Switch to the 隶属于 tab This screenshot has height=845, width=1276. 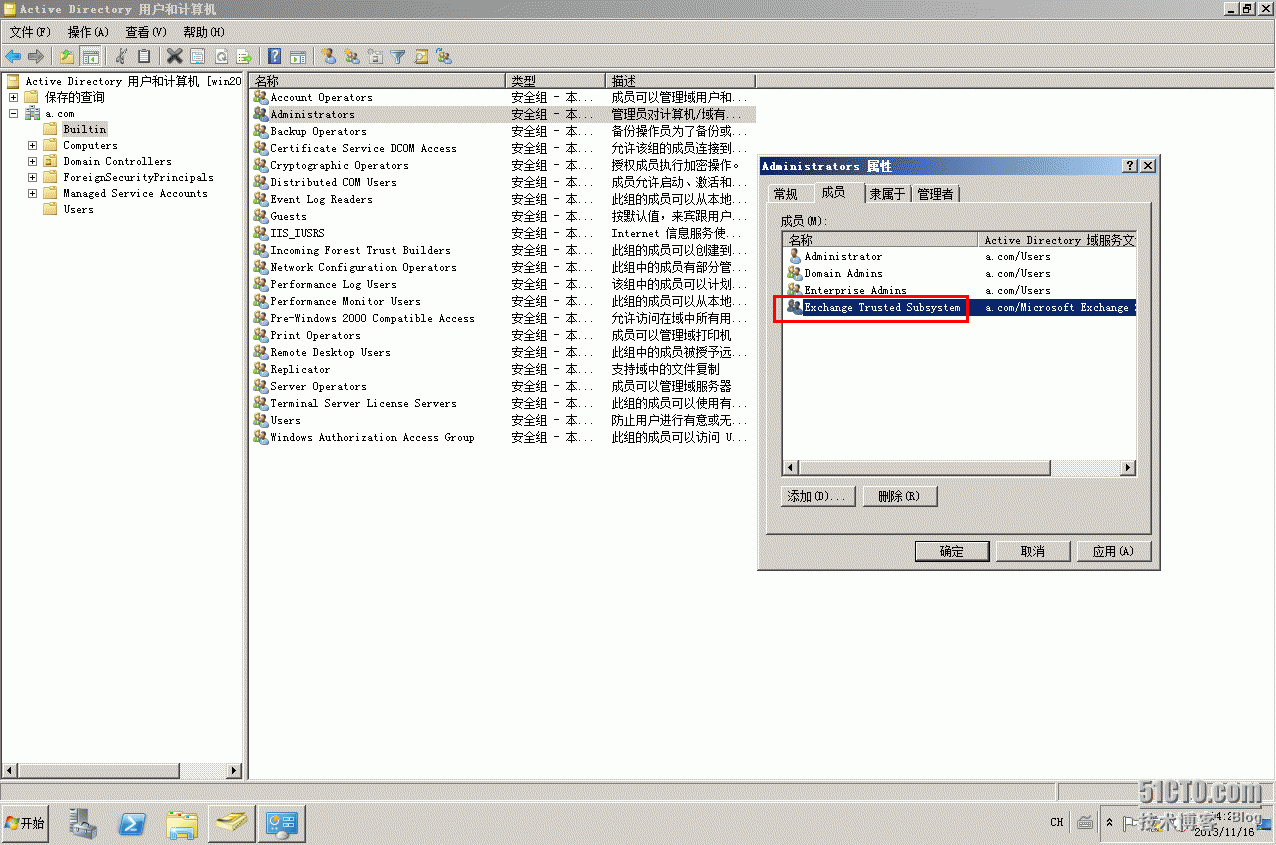coord(888,194)
